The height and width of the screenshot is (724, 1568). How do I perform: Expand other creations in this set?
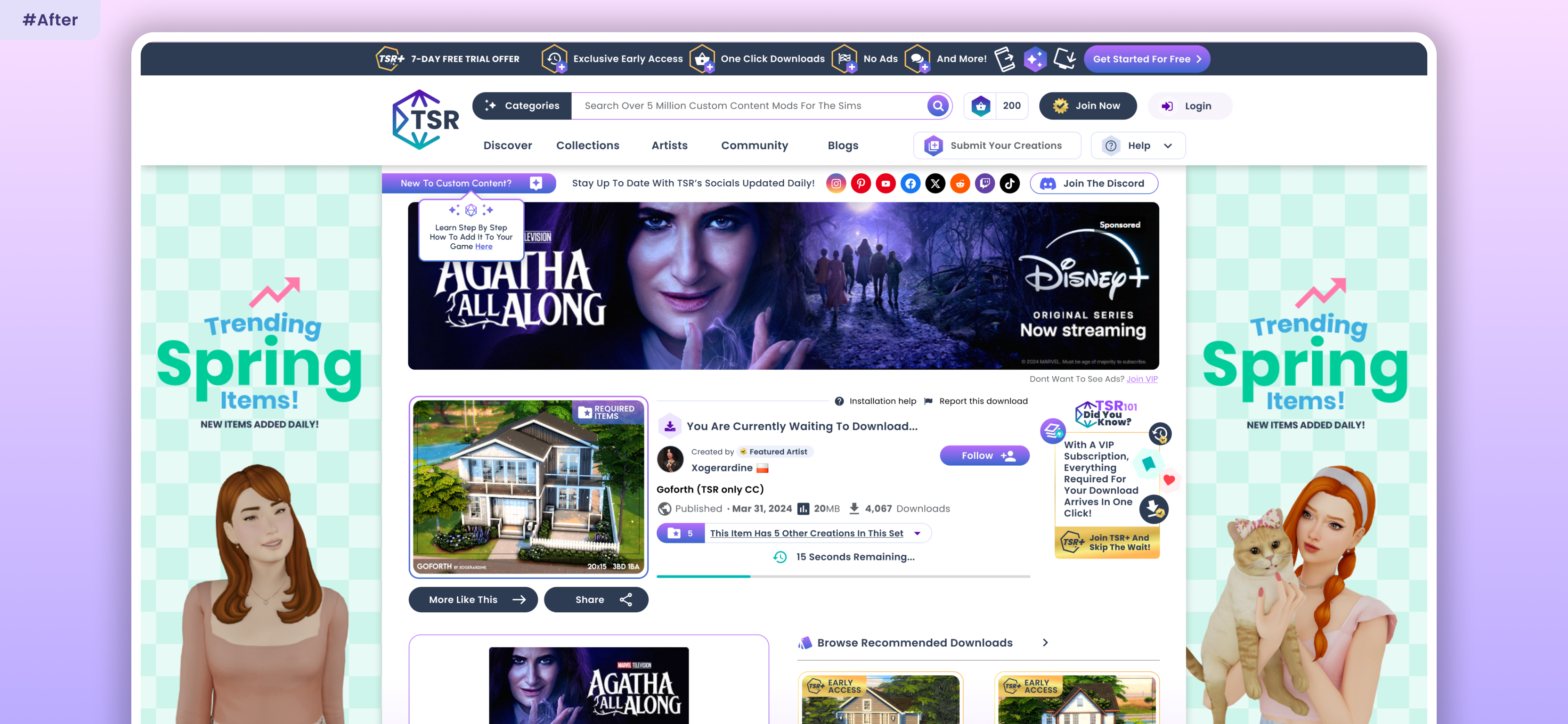click(x=917, y=533)
